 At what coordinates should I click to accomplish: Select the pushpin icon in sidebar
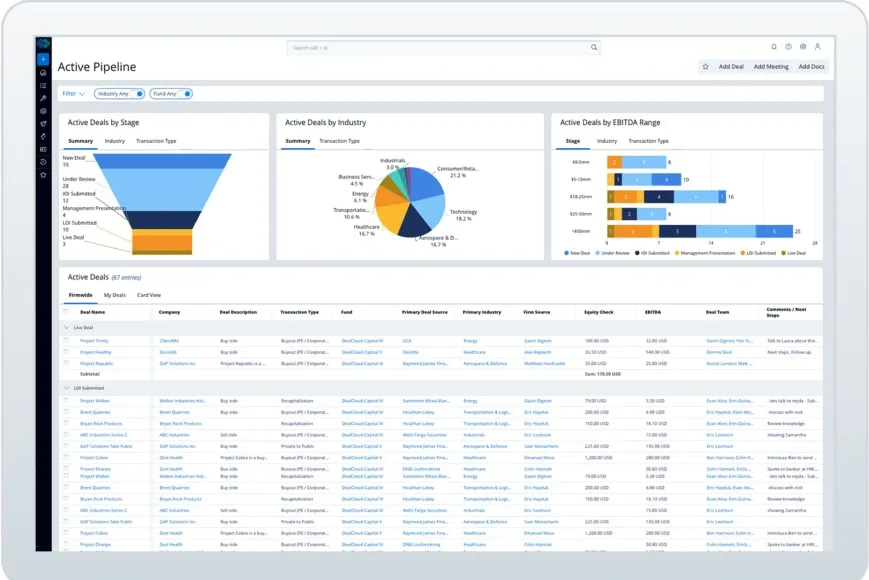43,98
